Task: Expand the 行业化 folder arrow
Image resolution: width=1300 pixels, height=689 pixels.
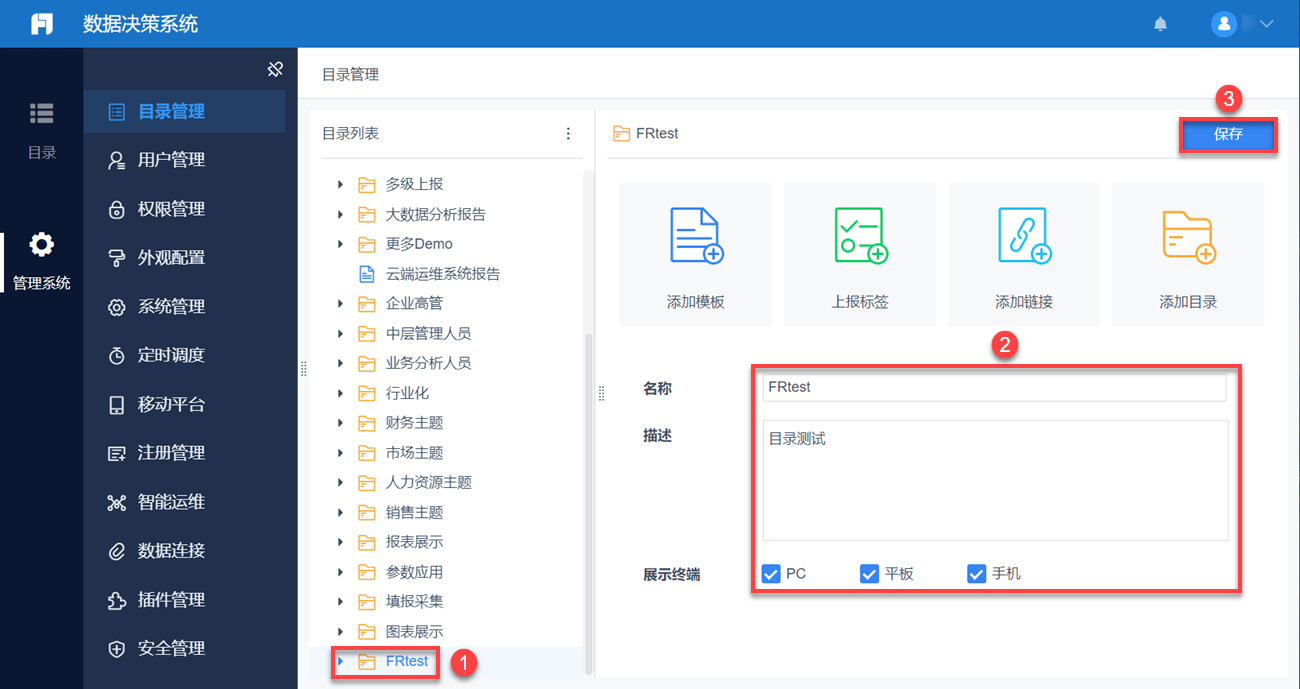Action: point(340,393)
